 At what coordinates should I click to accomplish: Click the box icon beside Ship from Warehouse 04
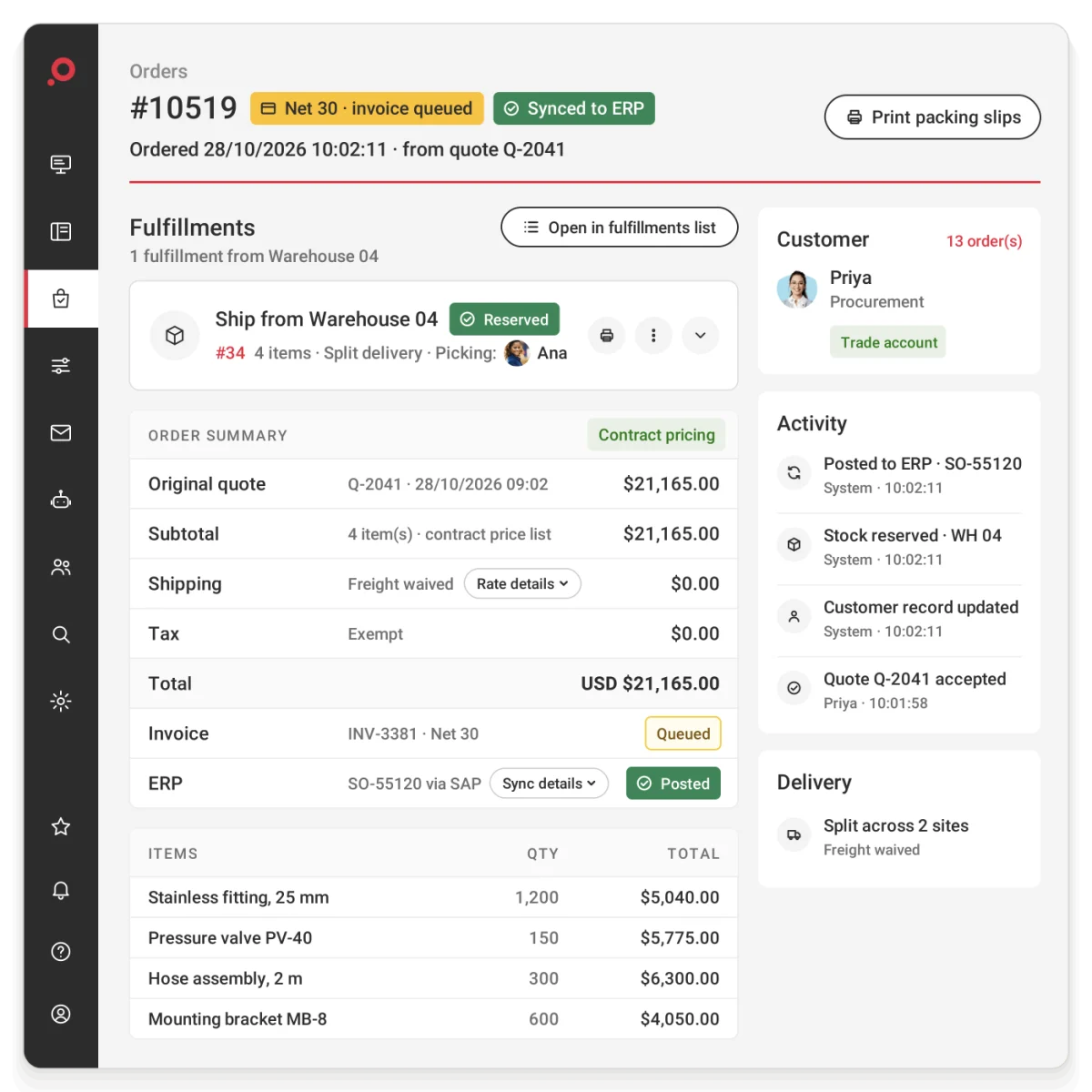point(175,336)
